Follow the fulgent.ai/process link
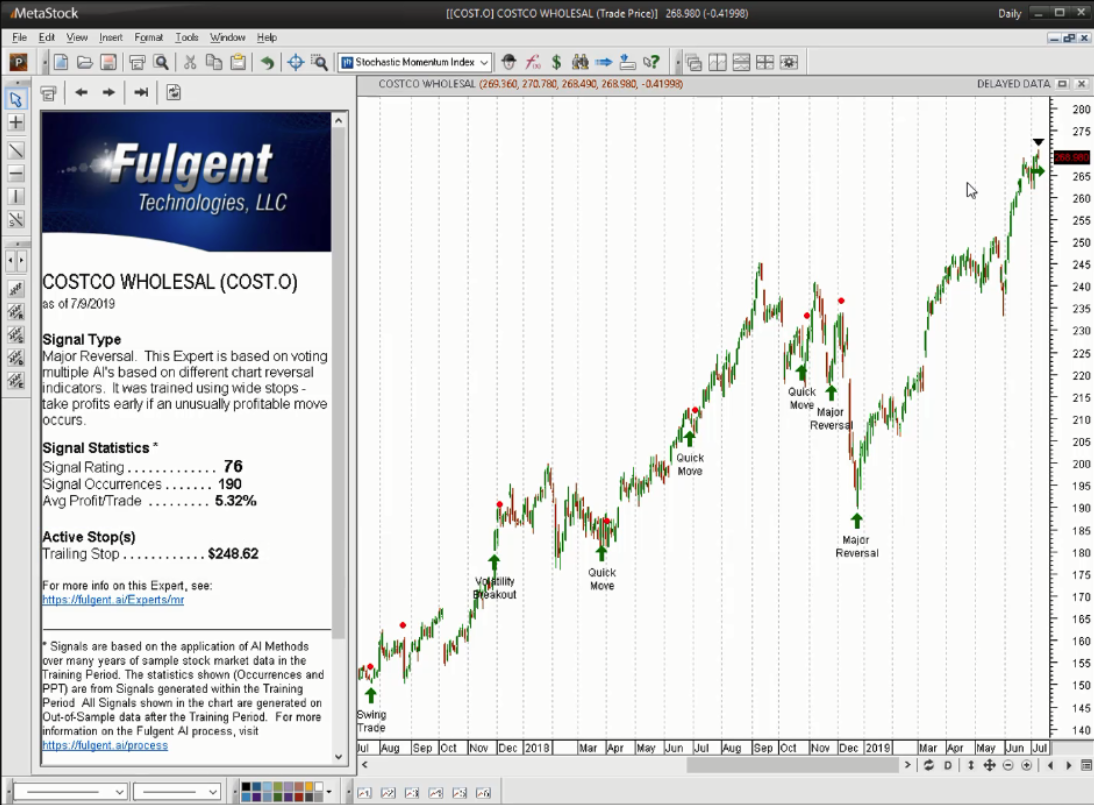Image resolution: width=1094 pixels, height=805 pixels. coord(105,745)
